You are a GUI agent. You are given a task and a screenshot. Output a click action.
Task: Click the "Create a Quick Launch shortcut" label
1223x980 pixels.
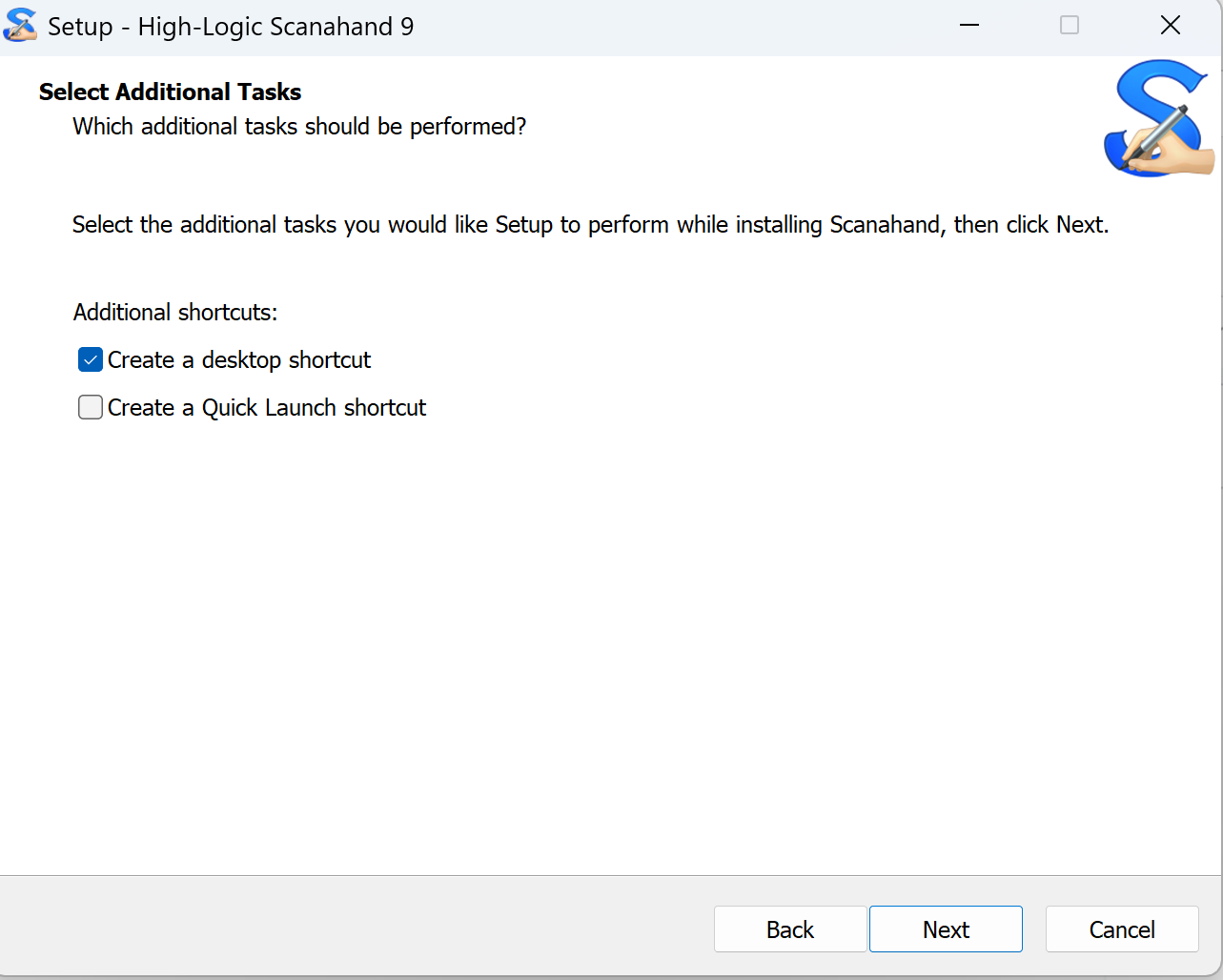[266, 408]
